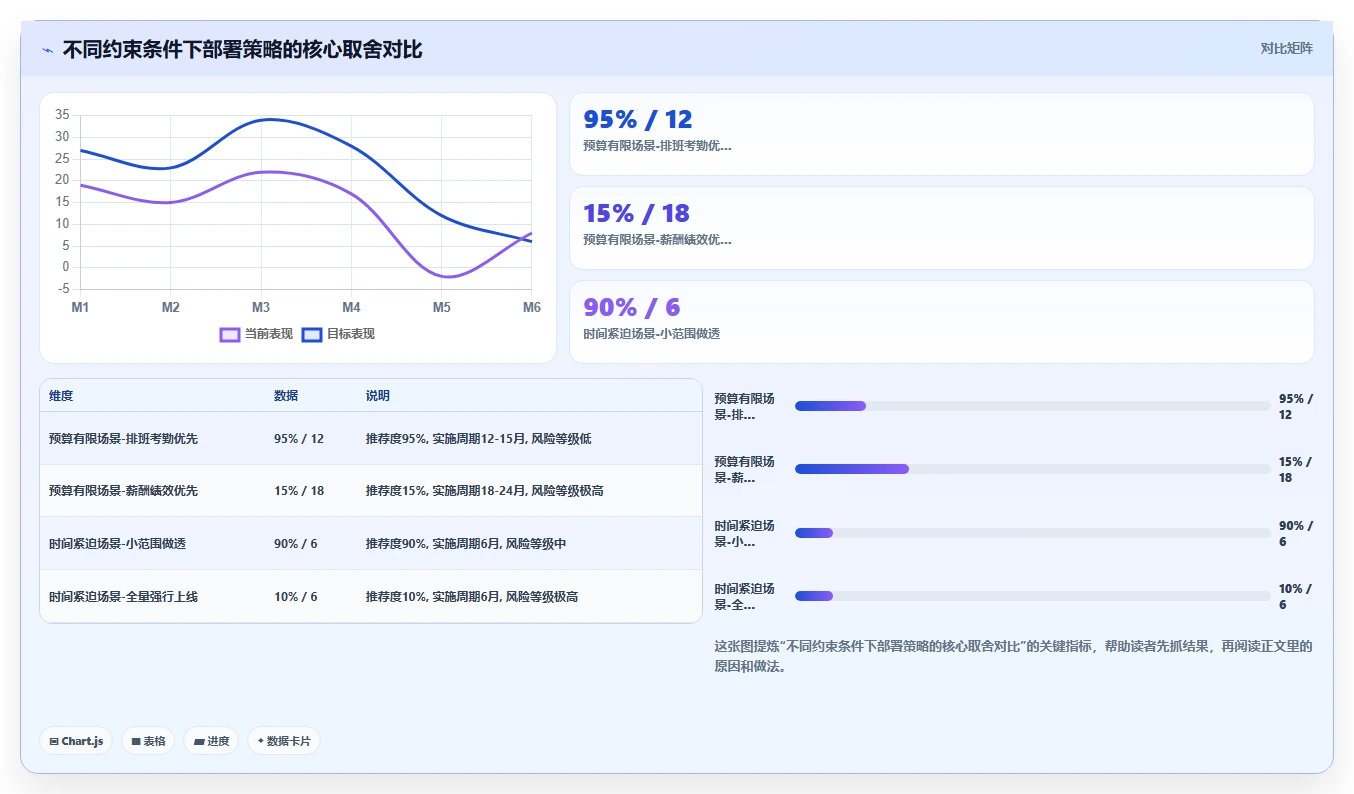The width and height of the screenshot is (1354, 794).
Task: Click the M3 peak on the blue line
Action: point(263,119)
